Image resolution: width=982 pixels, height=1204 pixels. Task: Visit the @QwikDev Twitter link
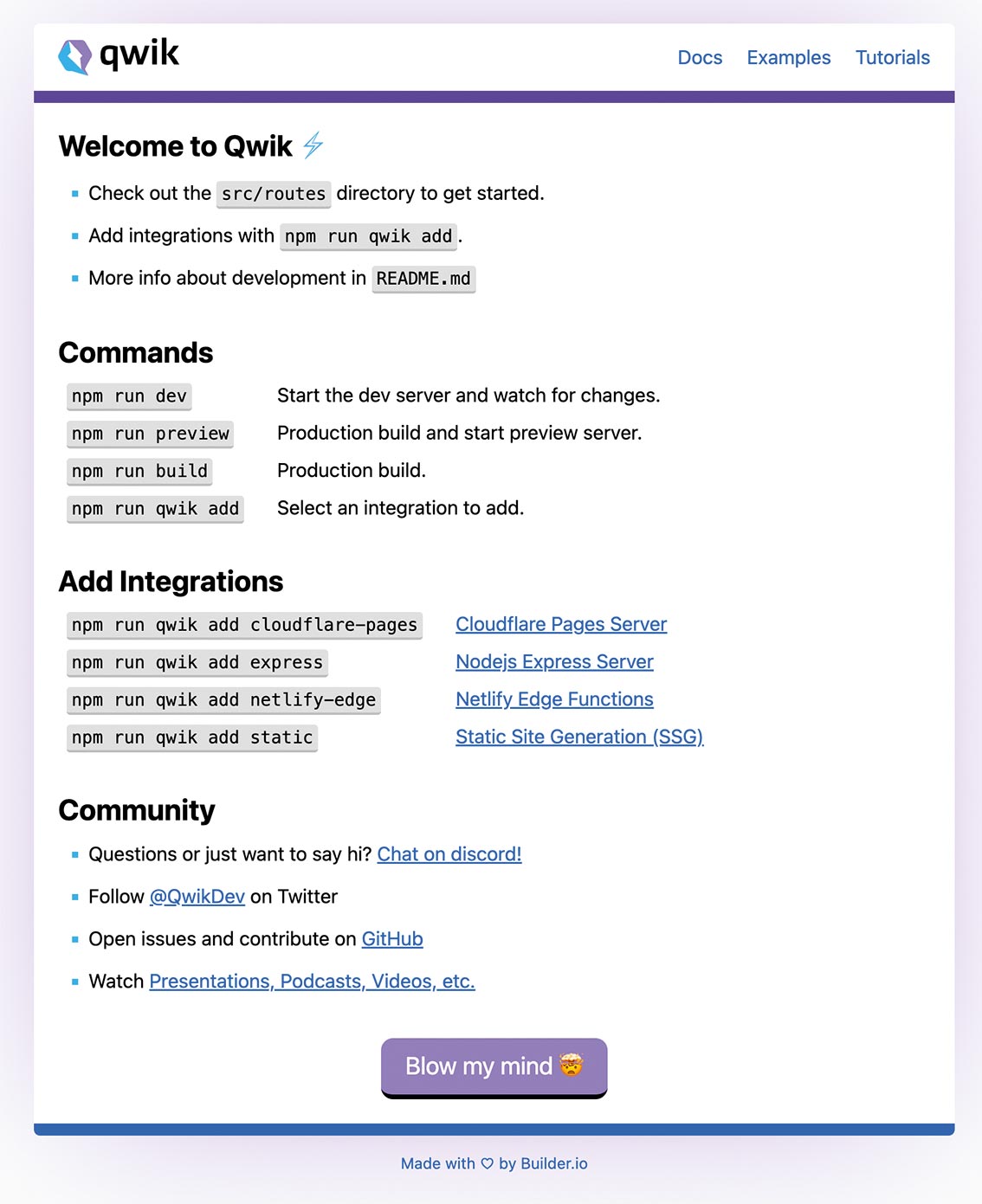point(197,897)
